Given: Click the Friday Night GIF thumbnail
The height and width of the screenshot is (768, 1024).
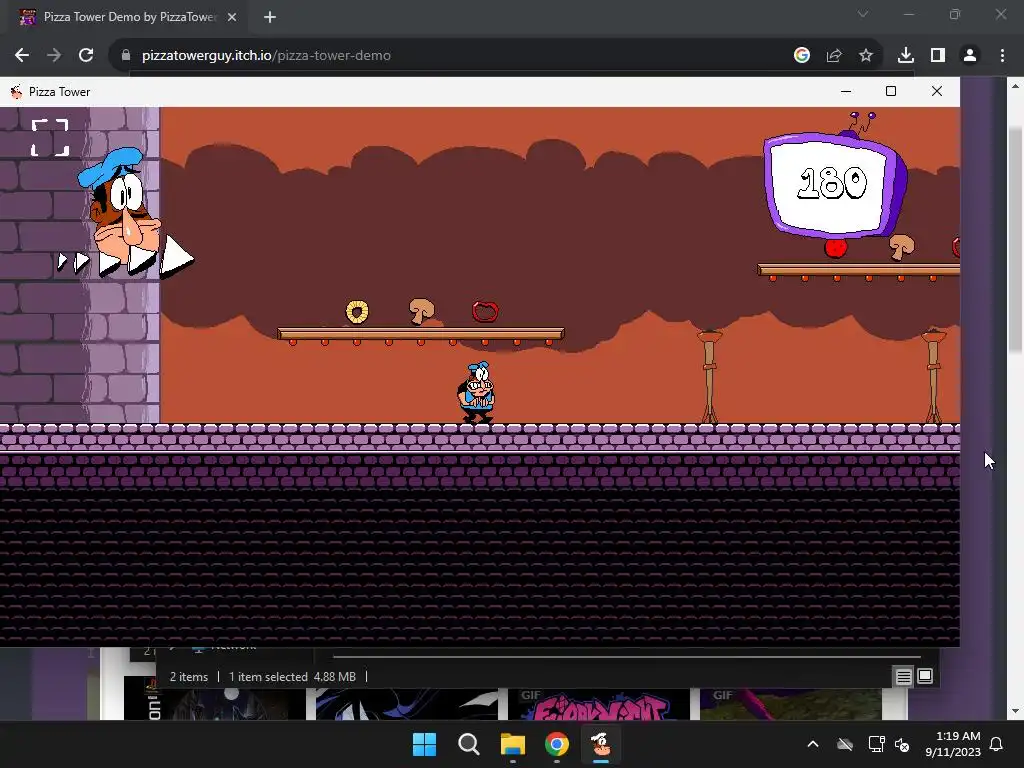Looking at the screenshot, I should pos(599,704).
